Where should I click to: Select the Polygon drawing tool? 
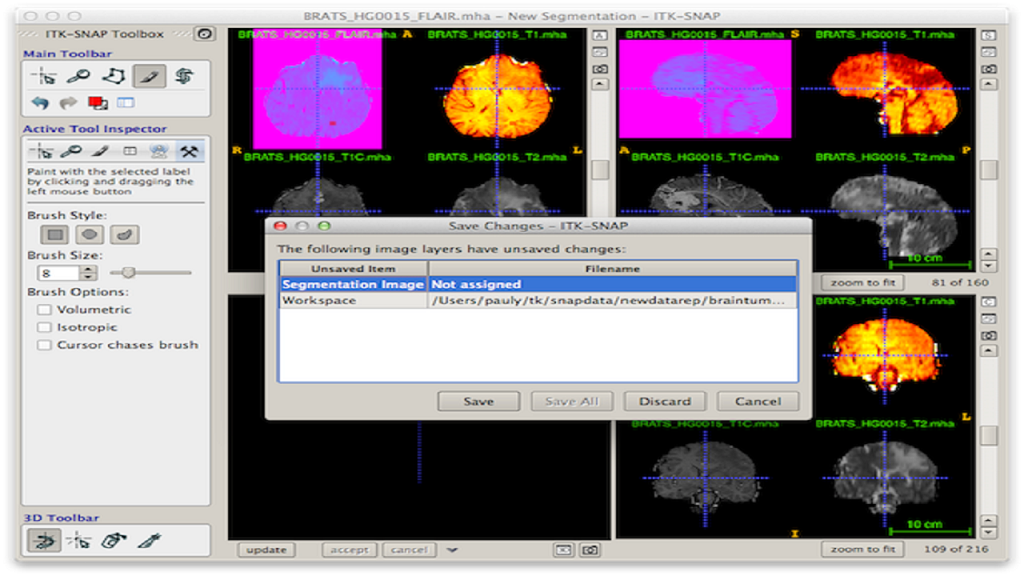point(113,76)
